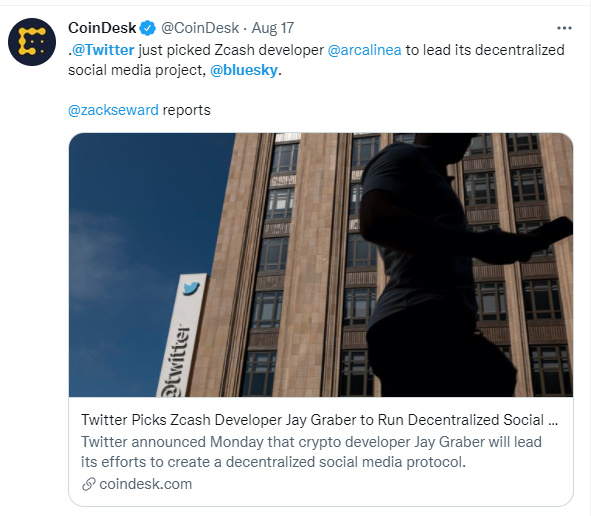Click the Aug 17 timestamp
Viewport: 591px width, 516px height.
[x=273, y=28]
